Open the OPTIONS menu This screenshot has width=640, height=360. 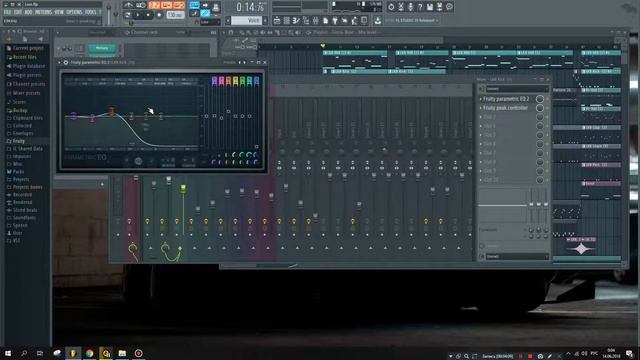click(74, 12)
